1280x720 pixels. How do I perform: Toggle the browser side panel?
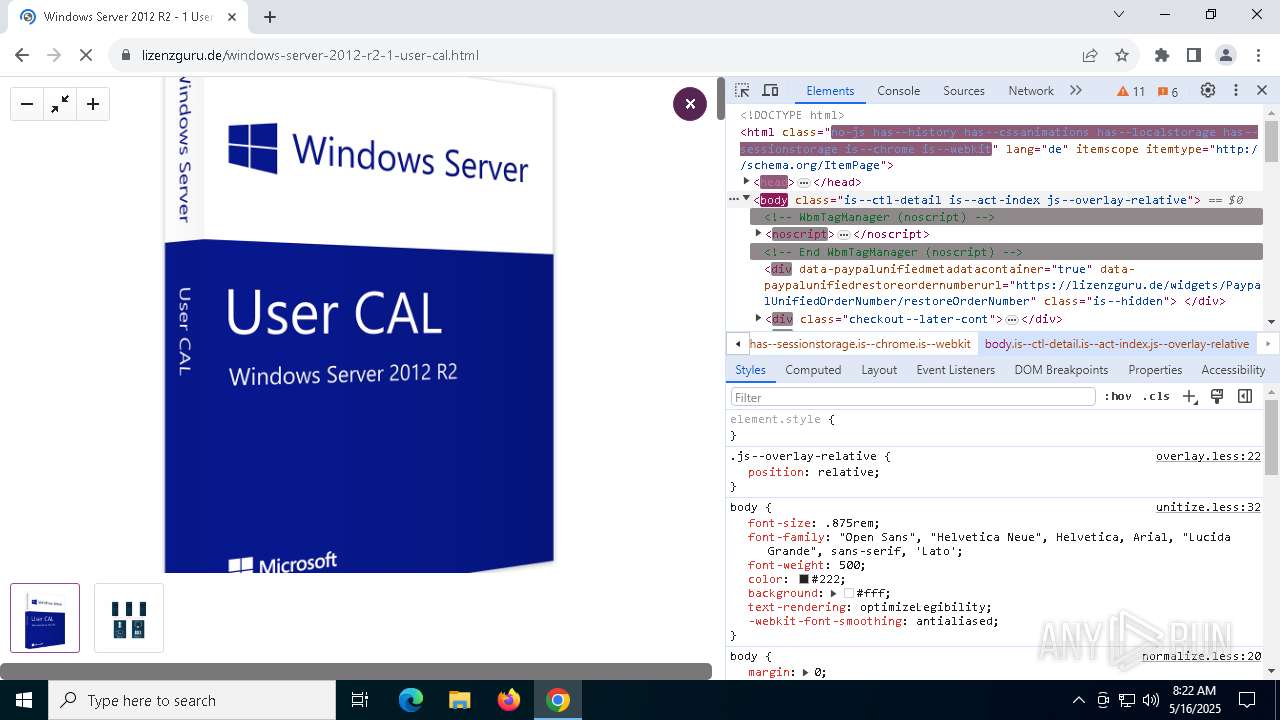click(x=1194, y=55)
